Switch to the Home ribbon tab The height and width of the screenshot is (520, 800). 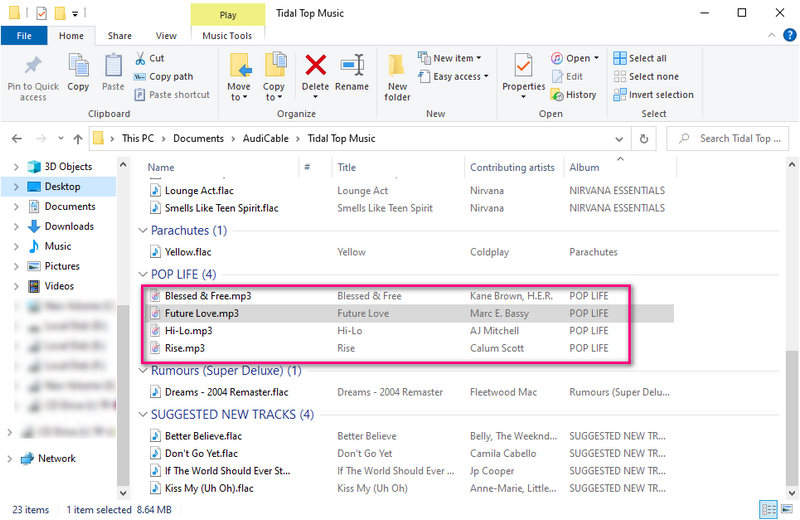(71, 36)
